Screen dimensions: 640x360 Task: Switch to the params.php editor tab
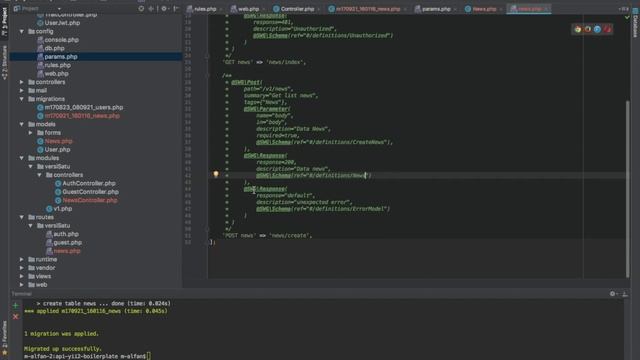click(436, 9)
